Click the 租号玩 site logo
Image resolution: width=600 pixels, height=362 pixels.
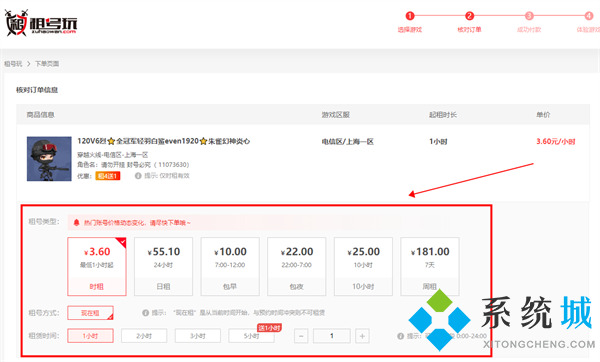pos(41,23)
